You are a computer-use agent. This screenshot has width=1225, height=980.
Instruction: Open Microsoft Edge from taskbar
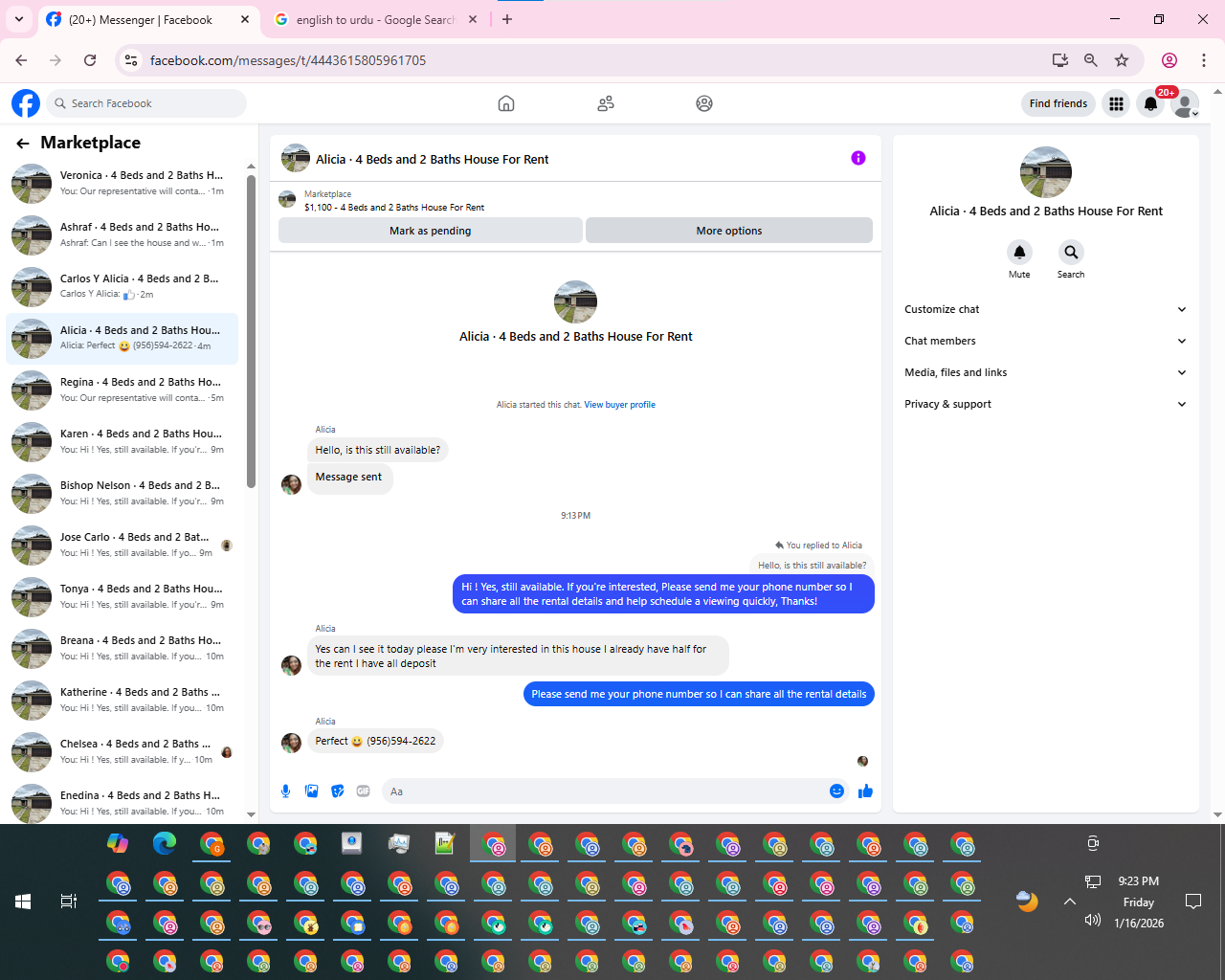[x=165, y=843]
